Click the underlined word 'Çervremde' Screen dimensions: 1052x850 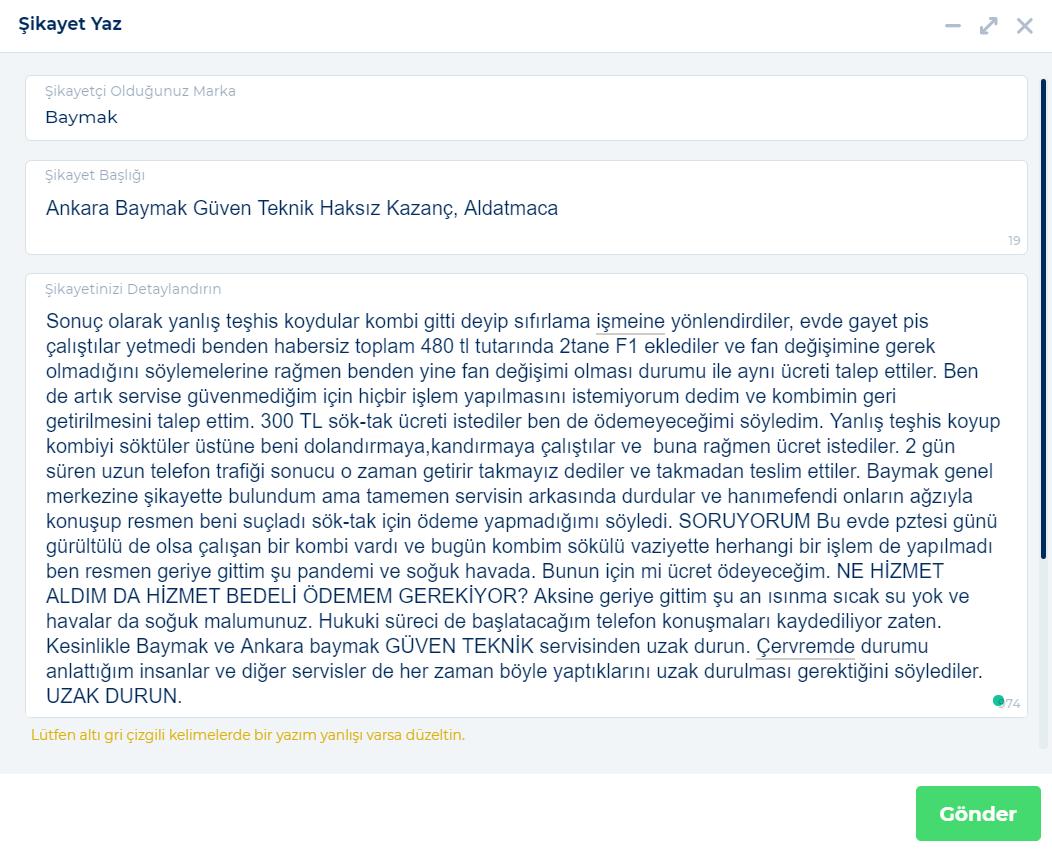[805, 647]
